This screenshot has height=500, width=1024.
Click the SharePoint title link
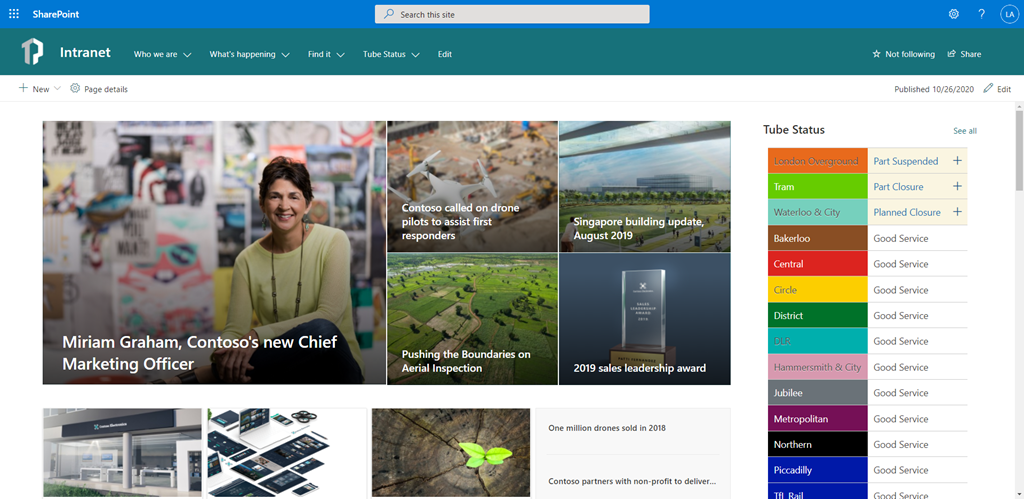(x=54, y=14)
